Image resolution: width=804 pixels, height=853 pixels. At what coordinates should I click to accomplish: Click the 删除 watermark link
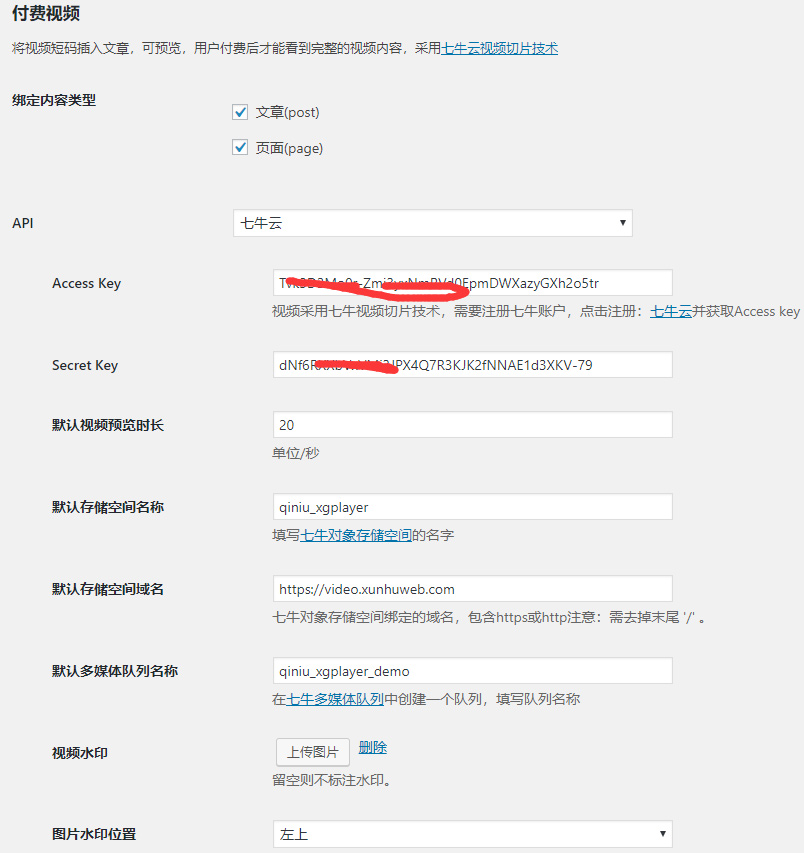[x=372, y=748]
